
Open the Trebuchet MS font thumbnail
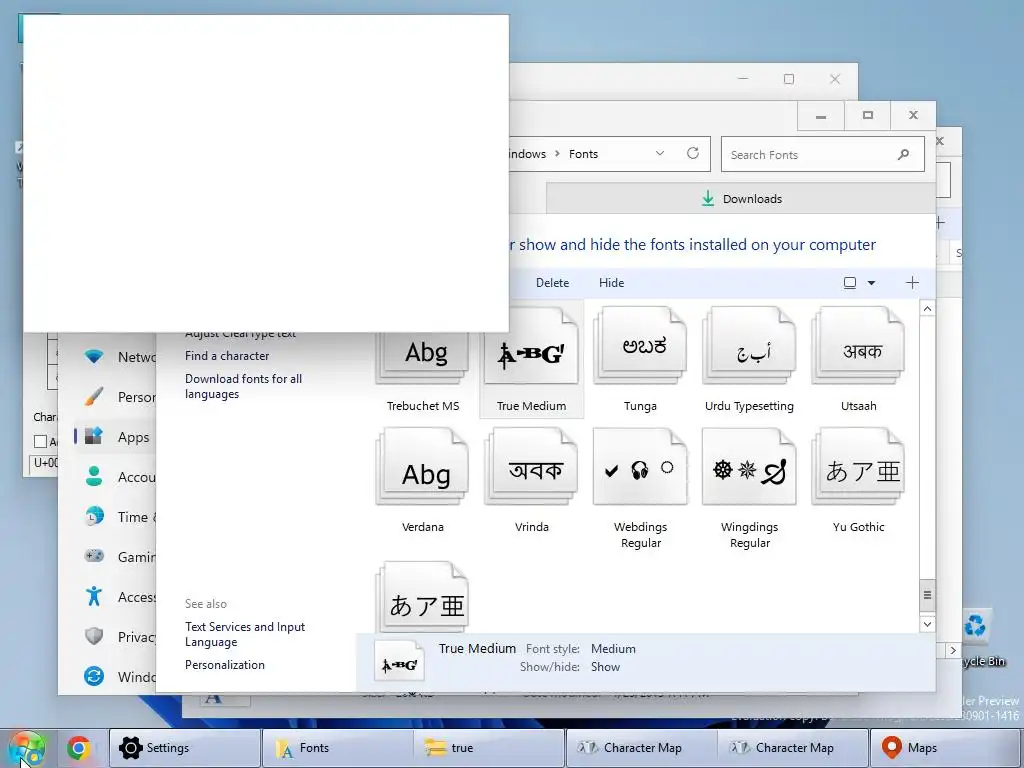click(422, 358)
